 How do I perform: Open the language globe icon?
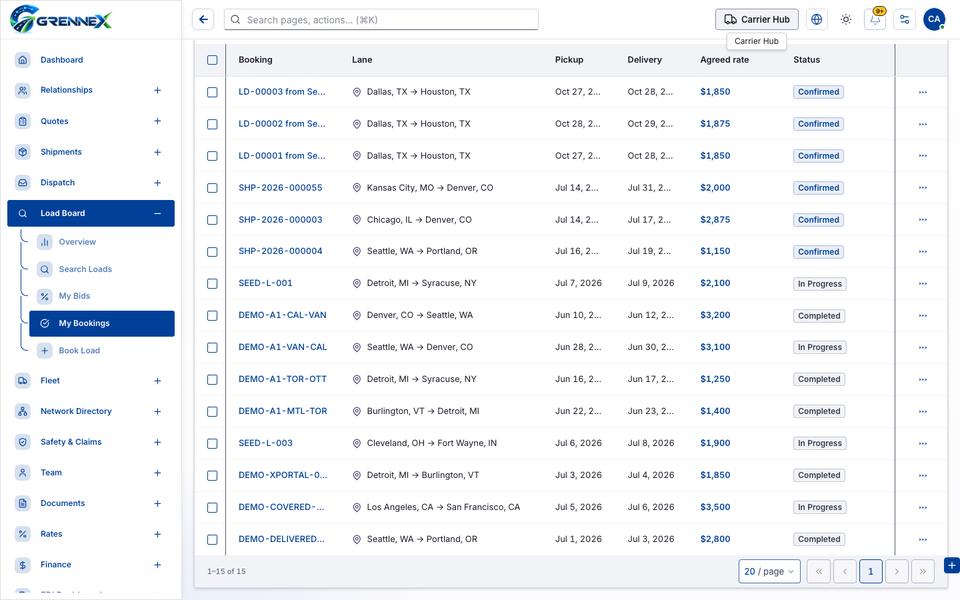tap(816, 20)
